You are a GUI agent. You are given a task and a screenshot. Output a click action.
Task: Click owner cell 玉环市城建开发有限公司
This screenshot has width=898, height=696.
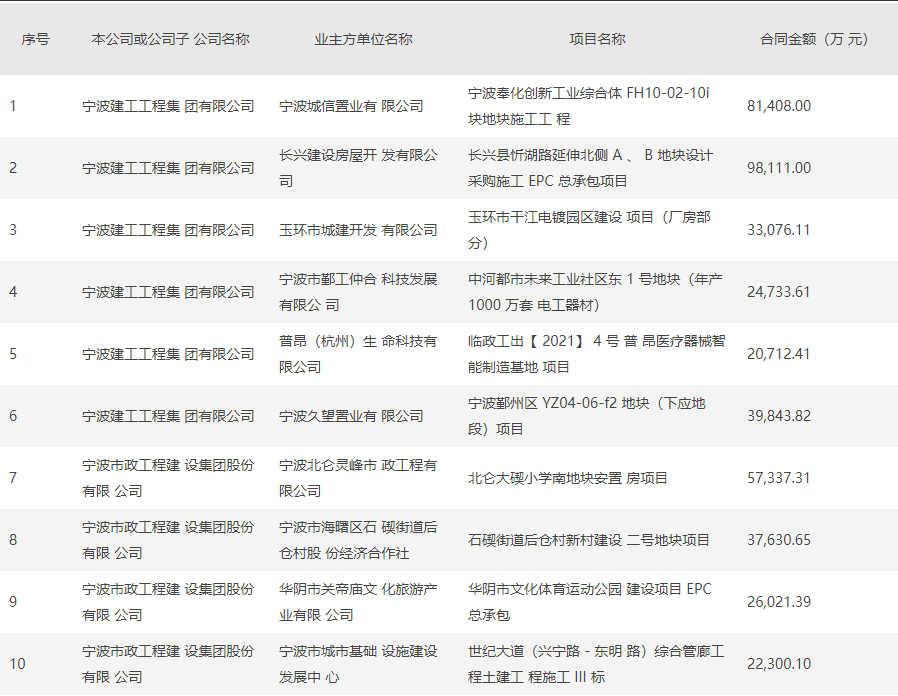coord(358,229)
